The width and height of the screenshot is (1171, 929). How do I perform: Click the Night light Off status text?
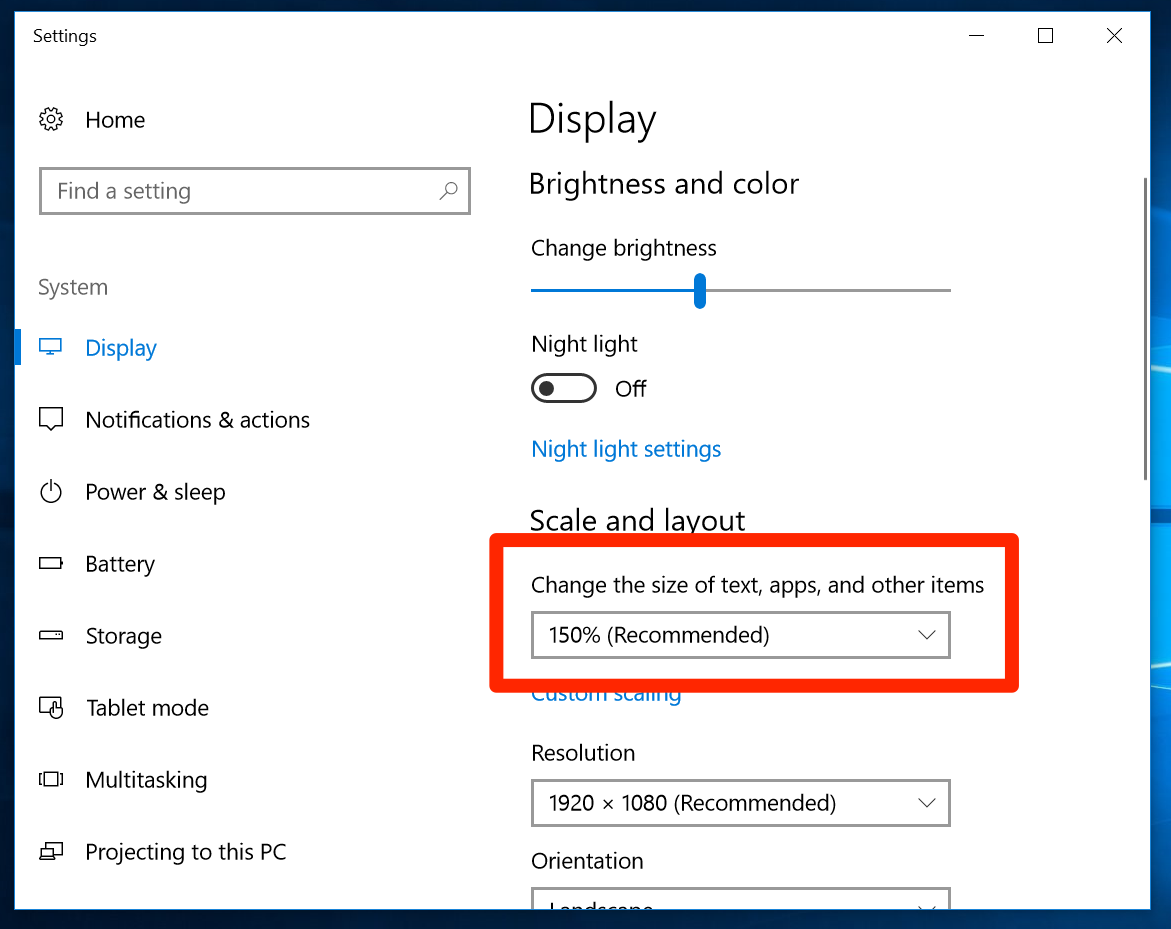pos(630,388)
